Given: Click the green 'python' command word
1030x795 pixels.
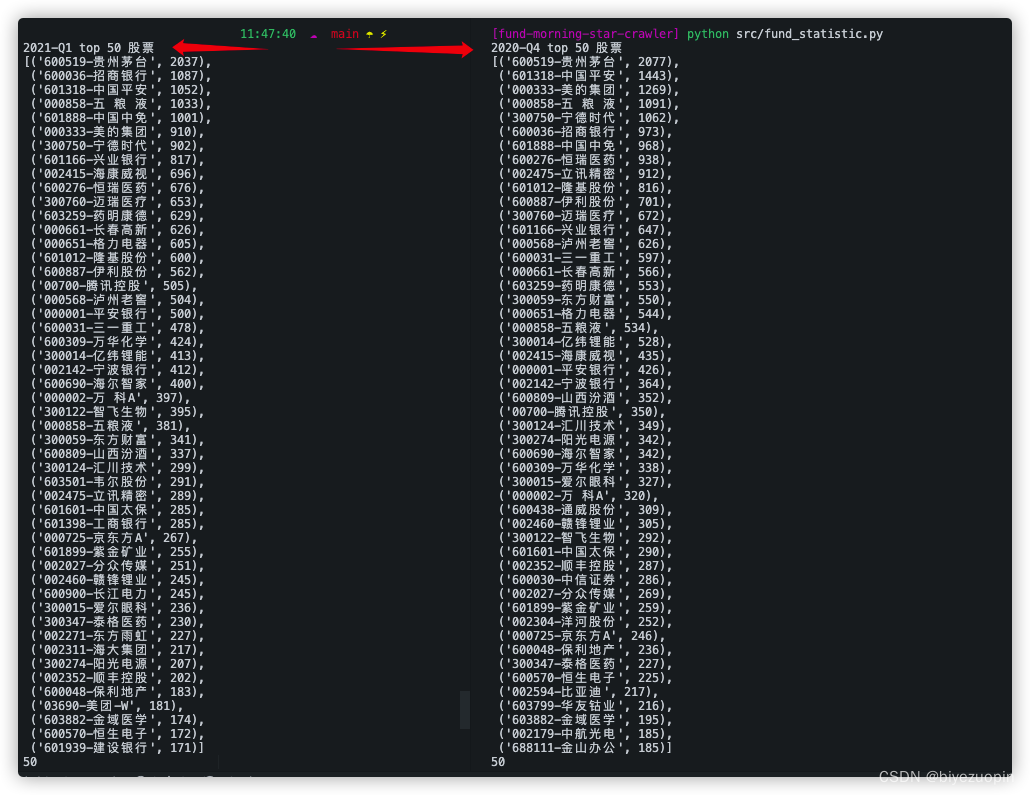Looking at the screenshot, I should pyautogui.click(x=707, y=34).
